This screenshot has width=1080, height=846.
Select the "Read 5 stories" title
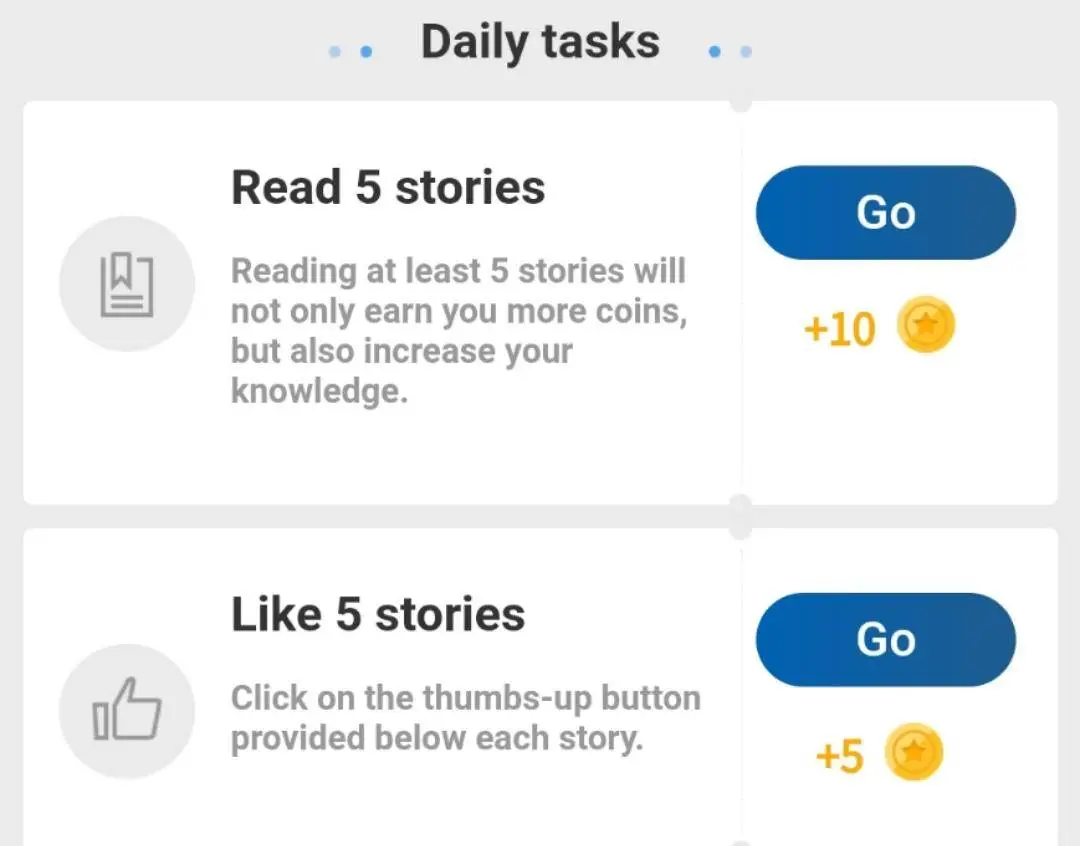point(388,187)
